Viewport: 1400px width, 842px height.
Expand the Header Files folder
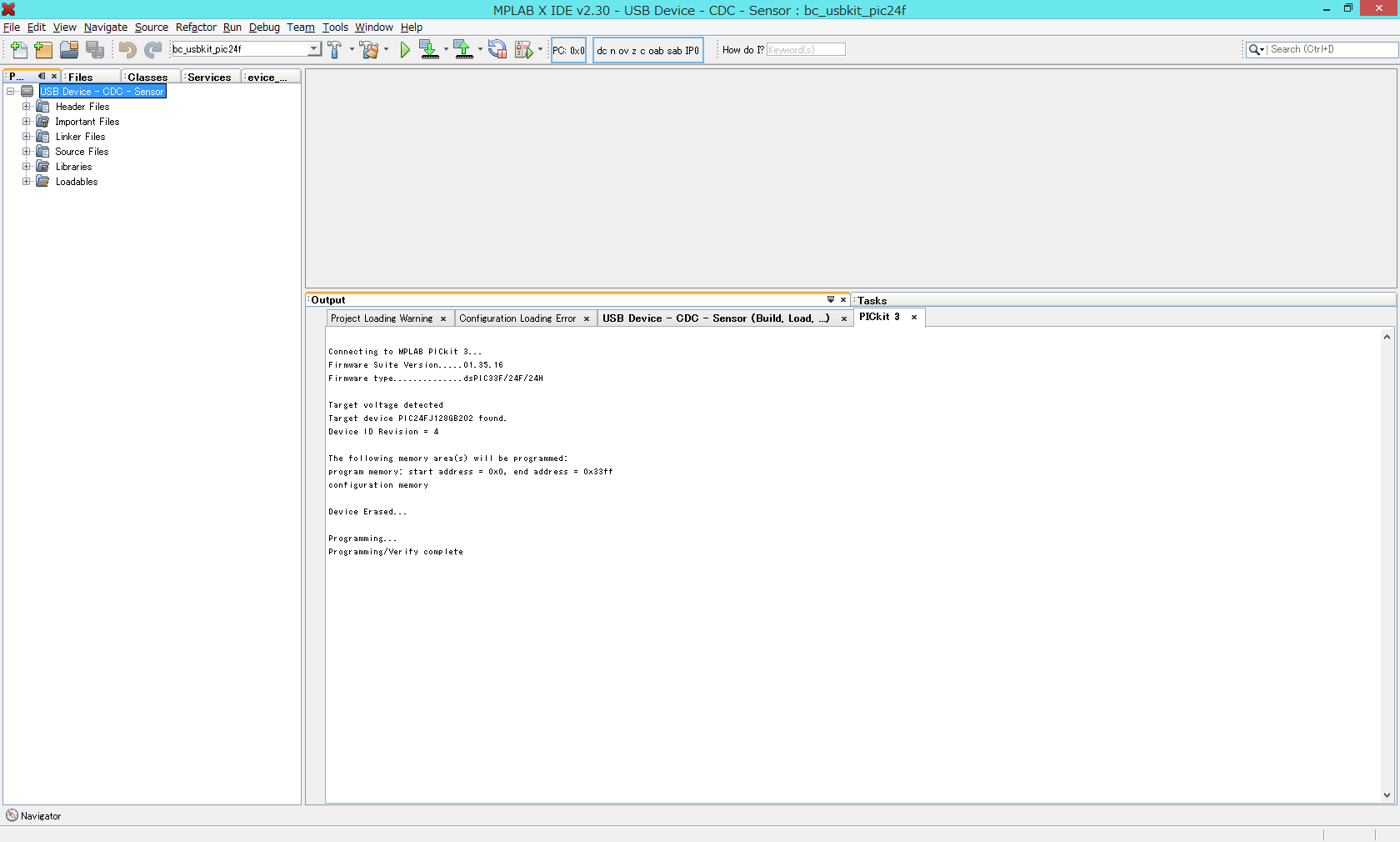[26, 107]
